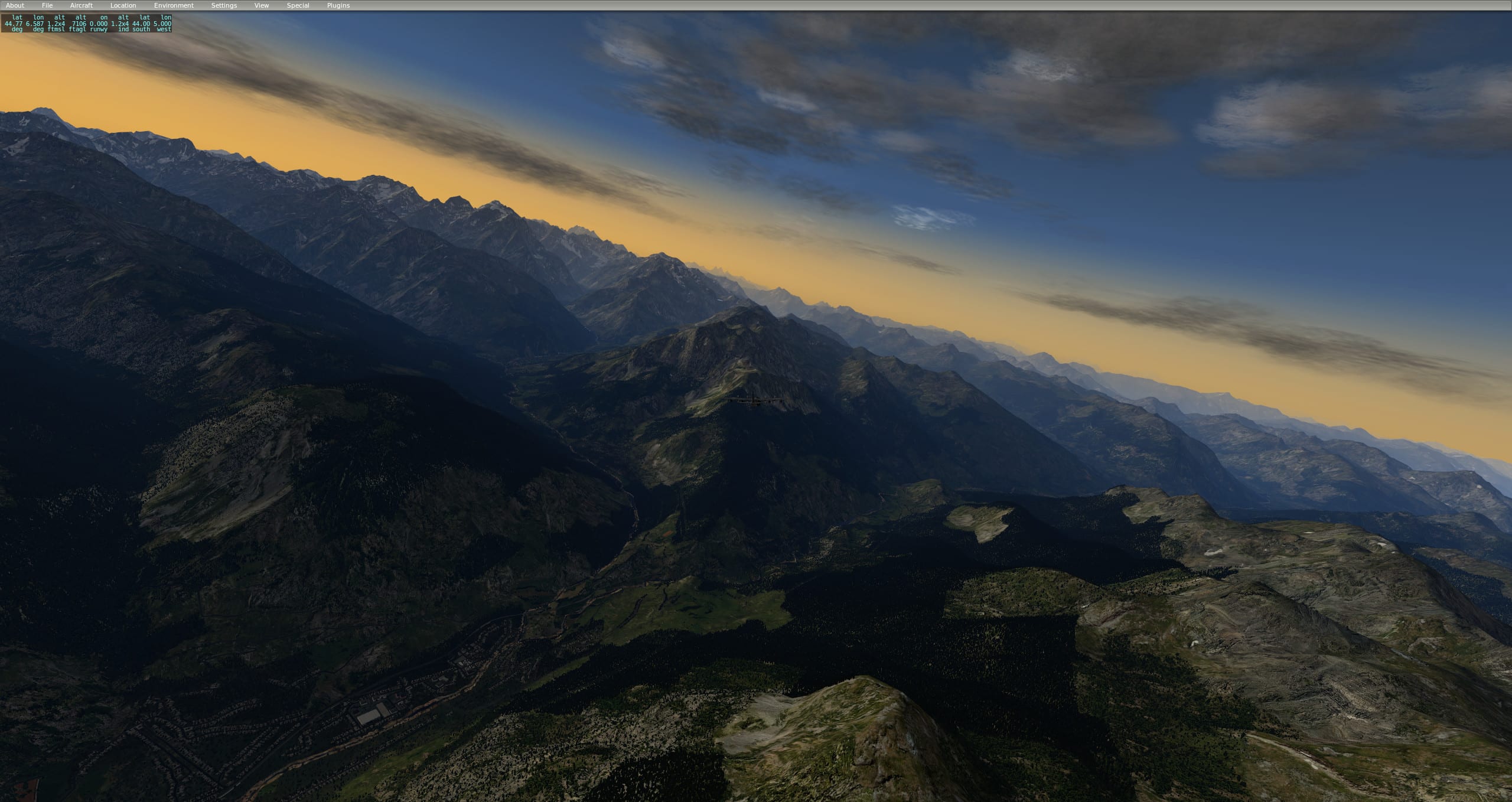Click the lon west 5.000 readout

pyautogui.click(x=162, y=24)
